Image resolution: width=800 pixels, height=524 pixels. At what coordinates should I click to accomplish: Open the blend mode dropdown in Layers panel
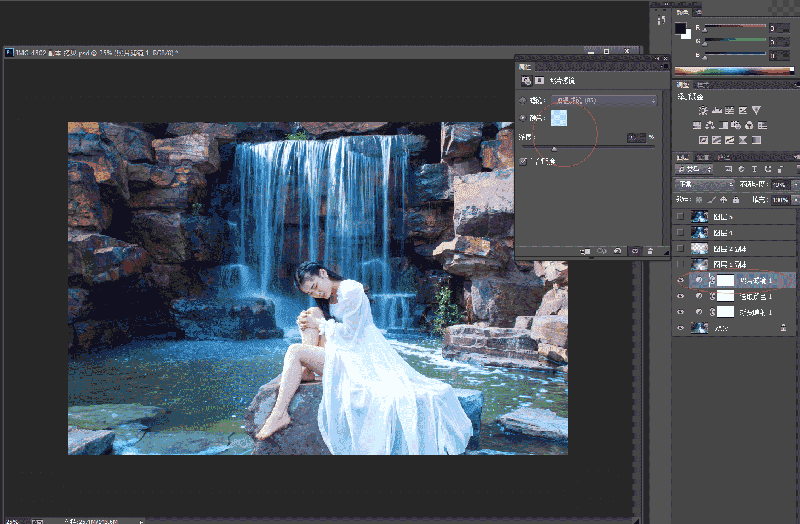702,185
